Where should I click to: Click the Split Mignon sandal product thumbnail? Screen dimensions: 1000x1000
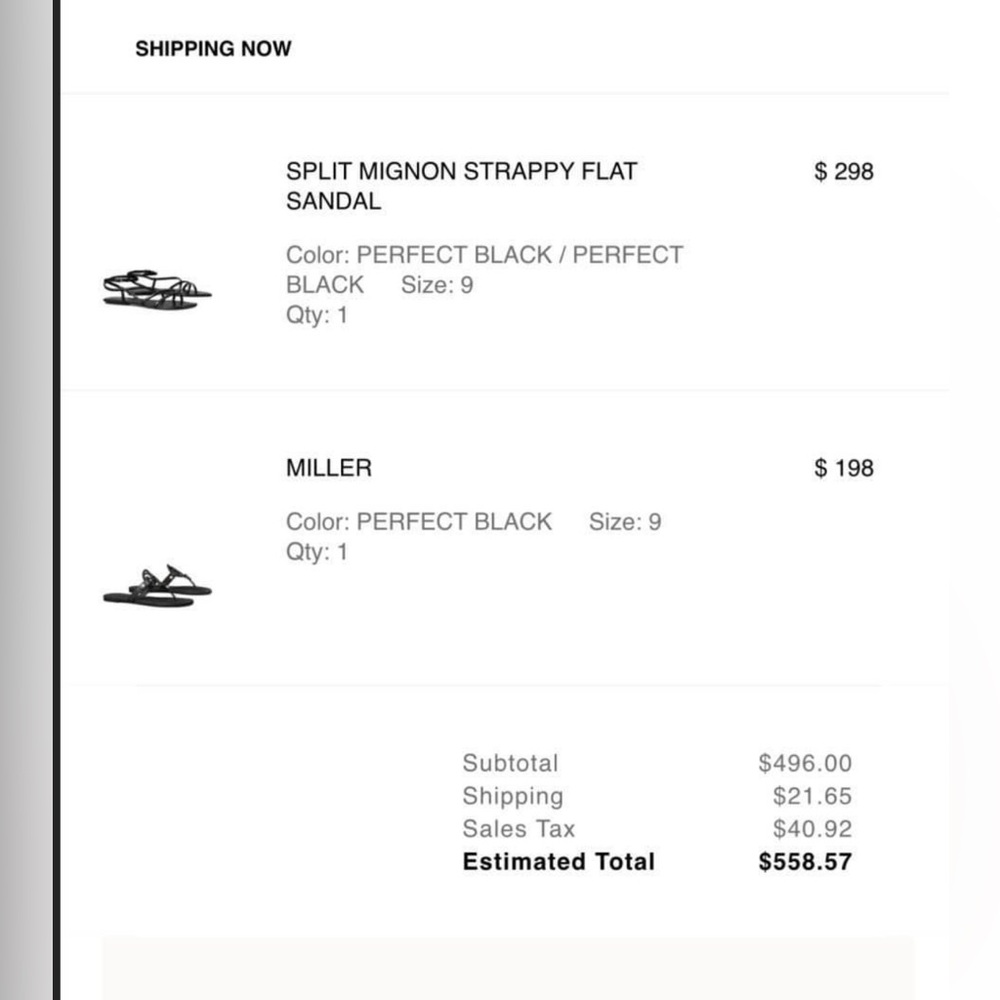coord(157,289)
